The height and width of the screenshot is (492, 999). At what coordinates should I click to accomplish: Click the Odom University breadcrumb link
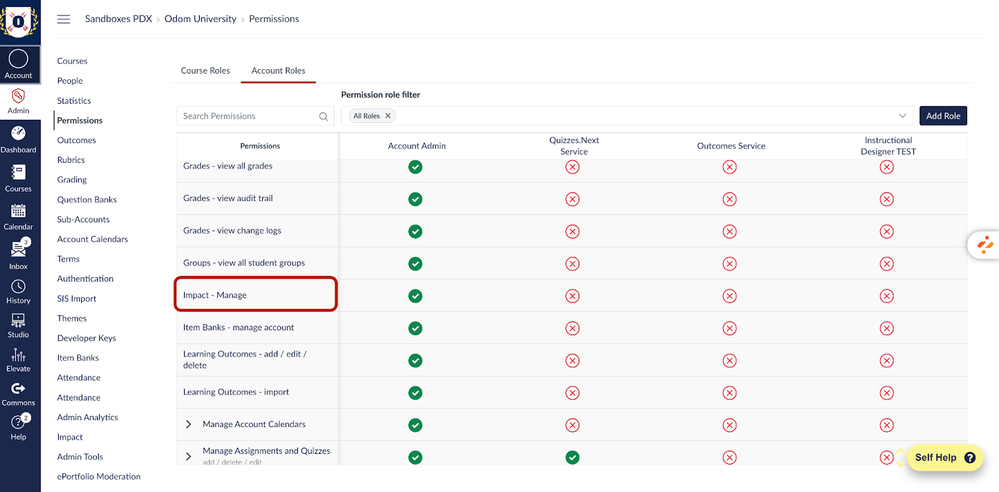coord(200,19)
